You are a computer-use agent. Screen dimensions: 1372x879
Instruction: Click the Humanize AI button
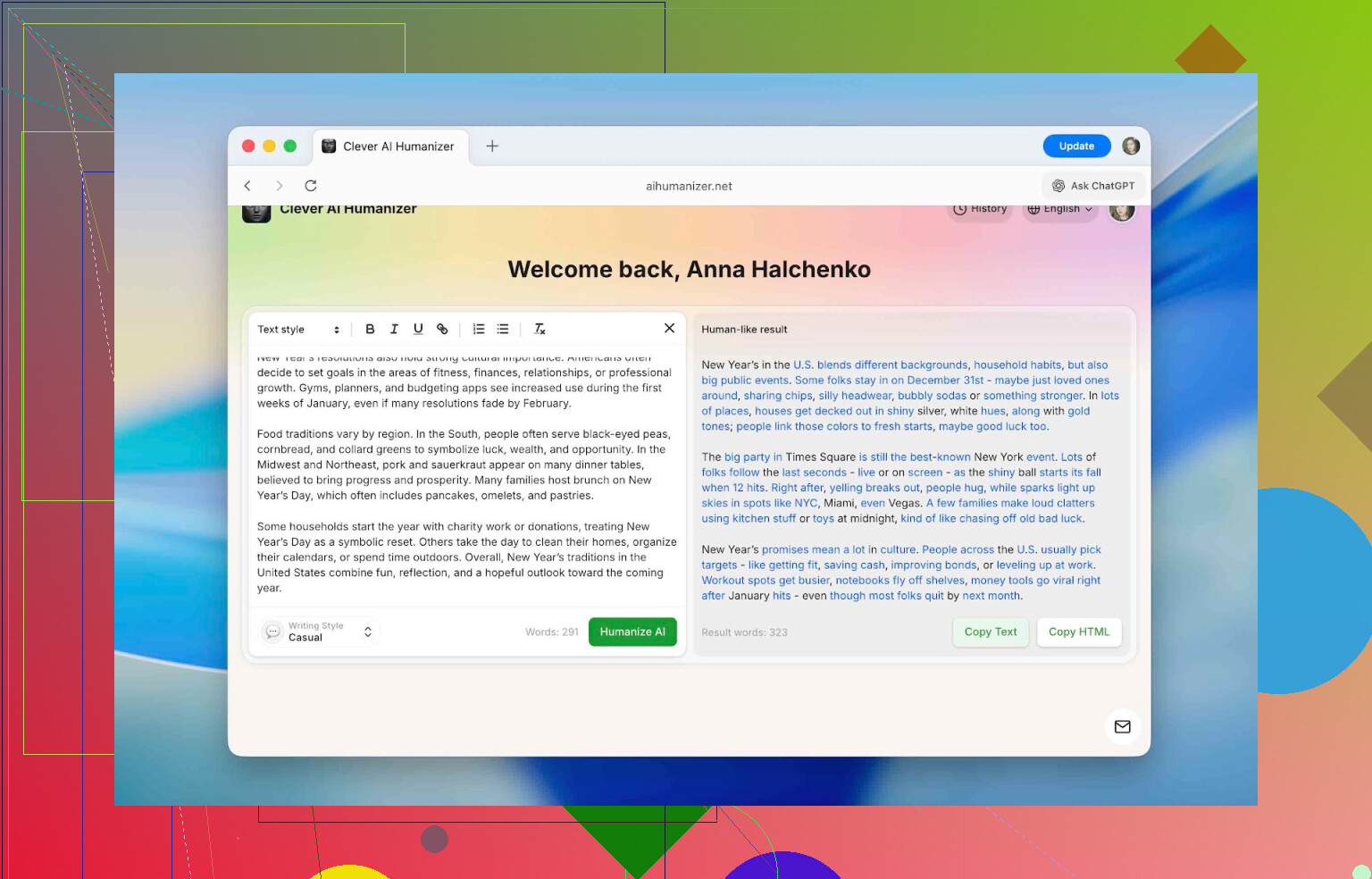(x=632, y=632)
